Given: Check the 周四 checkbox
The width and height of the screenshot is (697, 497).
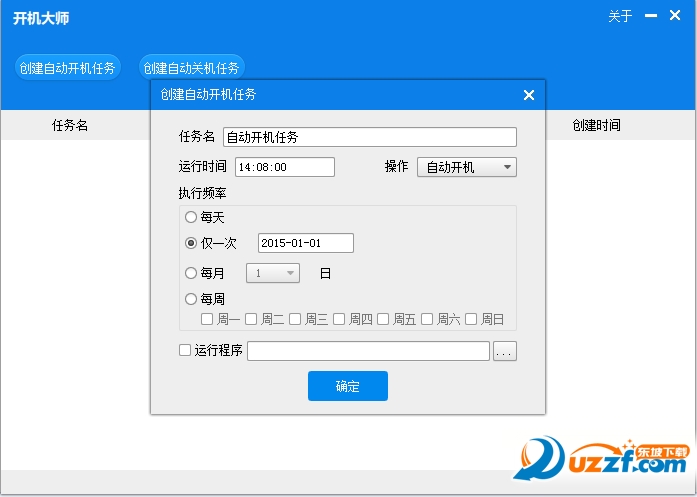Looking at the screenshot, I should [339, 319].
